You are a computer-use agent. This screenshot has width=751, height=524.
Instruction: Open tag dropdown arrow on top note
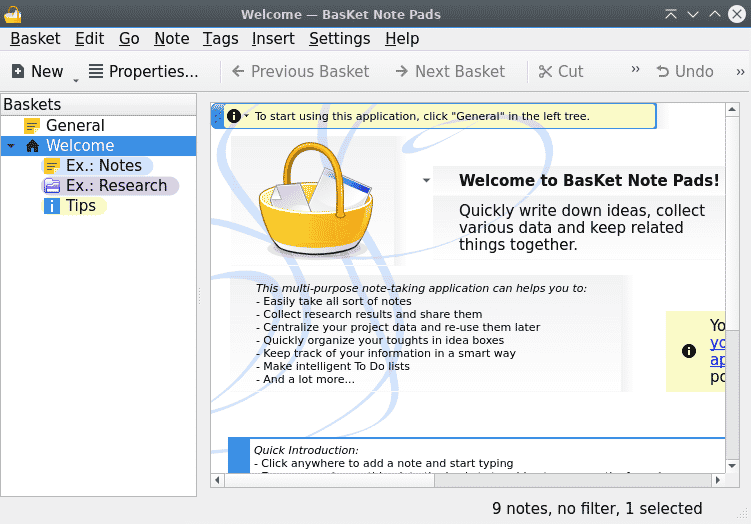click(x=247, y=116)
